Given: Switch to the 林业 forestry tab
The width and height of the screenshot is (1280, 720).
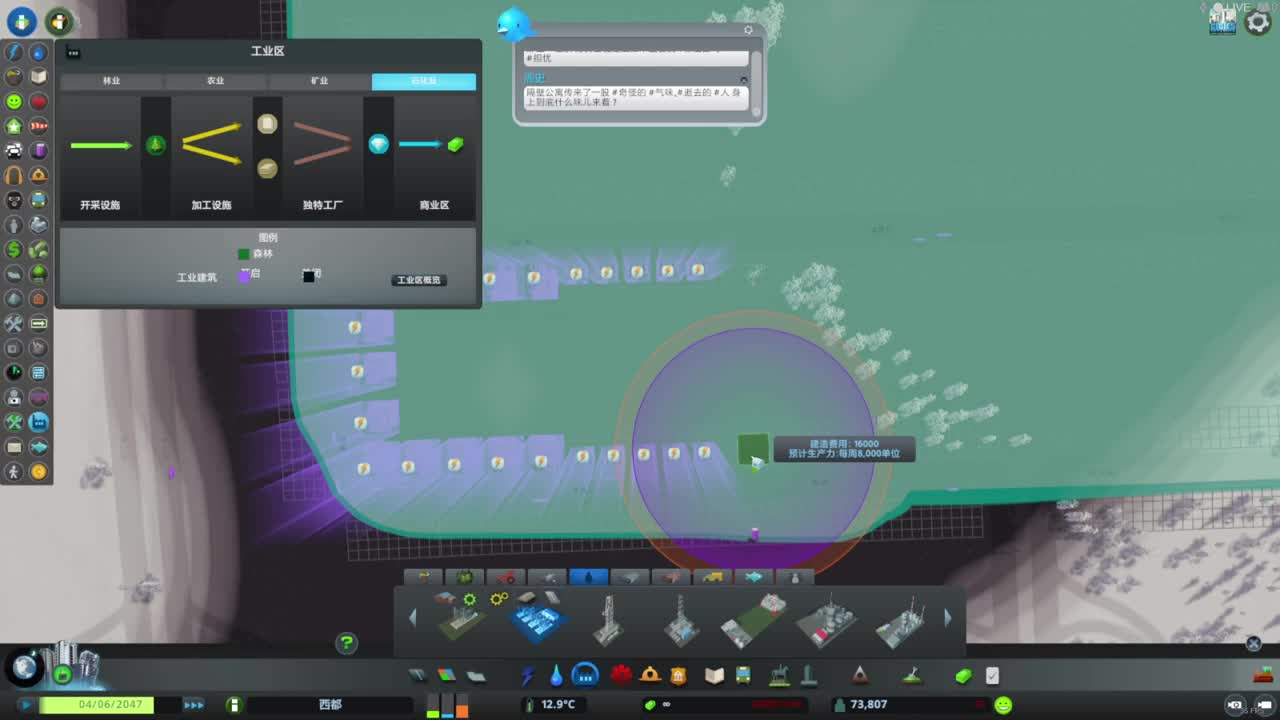Looking at the screenshot, I should coord(111,81).
